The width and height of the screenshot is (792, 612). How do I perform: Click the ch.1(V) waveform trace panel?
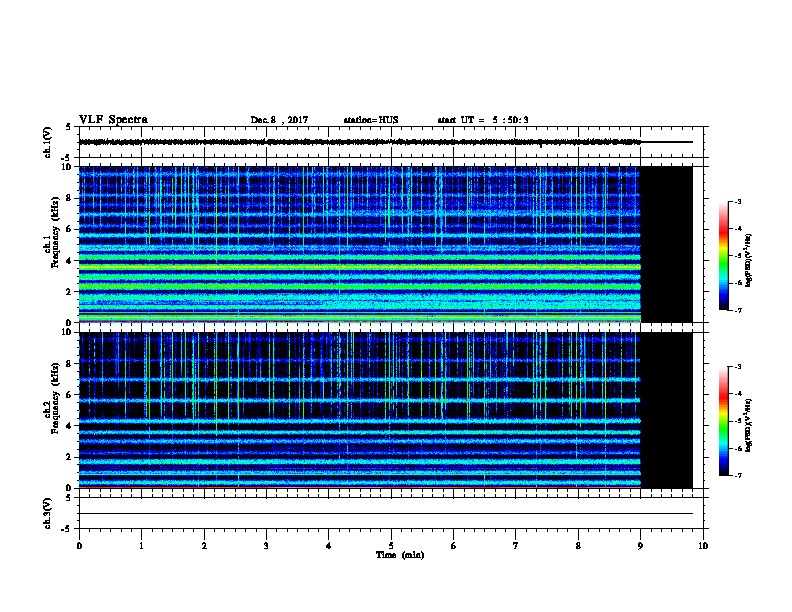(393, 142)
